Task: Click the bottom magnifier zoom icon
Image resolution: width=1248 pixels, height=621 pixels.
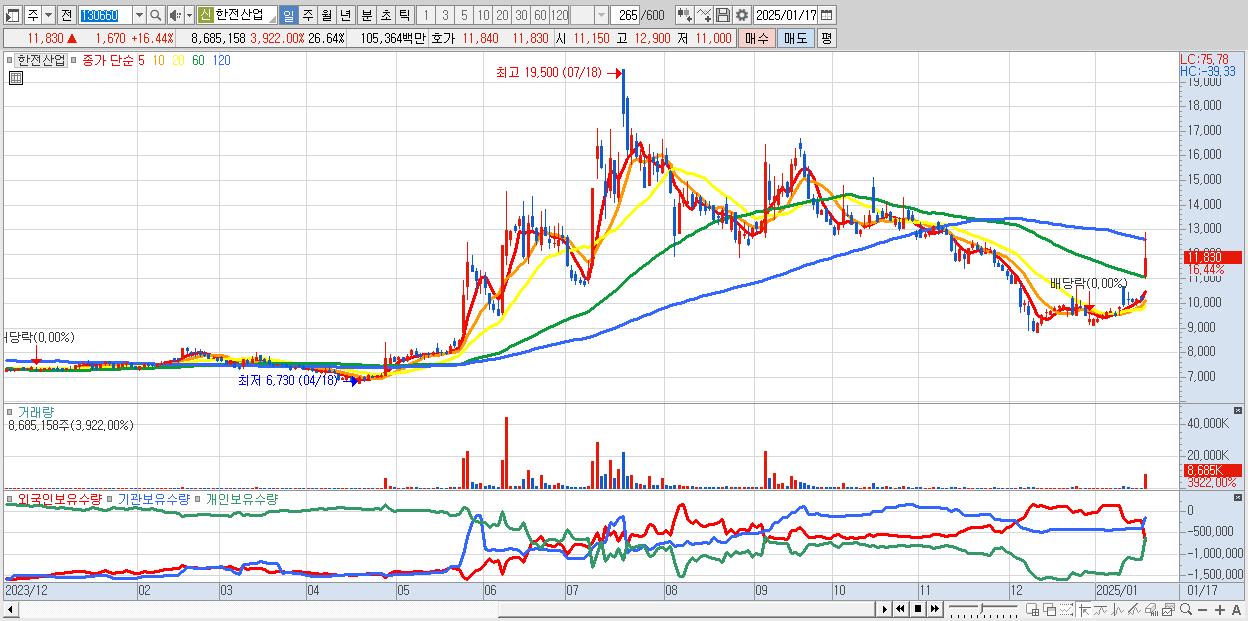Action: coord(1185,609)
